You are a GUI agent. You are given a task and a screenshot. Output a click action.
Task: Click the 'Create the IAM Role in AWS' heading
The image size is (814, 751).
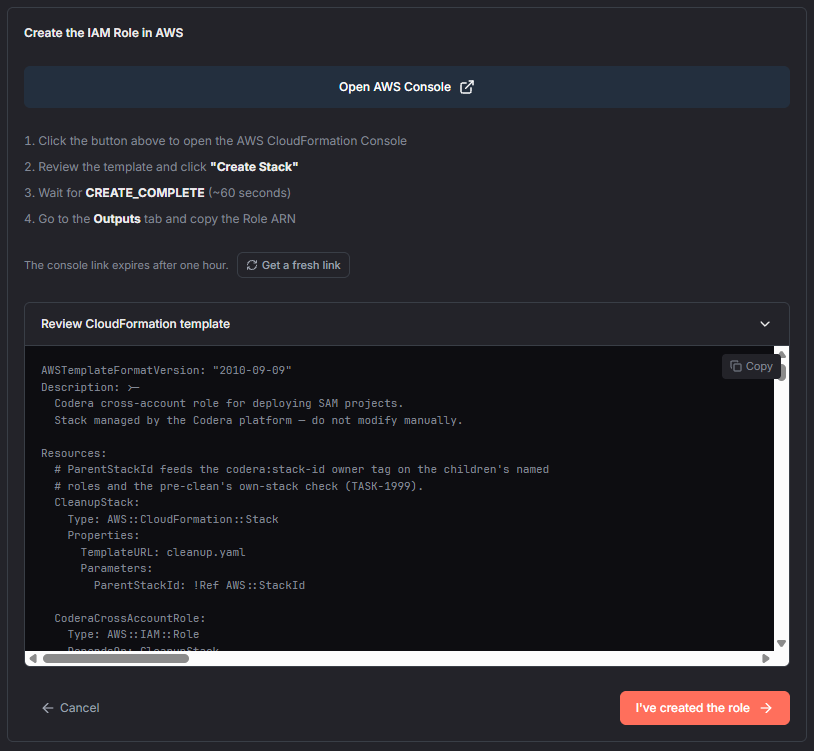pyautogui.click(x=103, y=33)
